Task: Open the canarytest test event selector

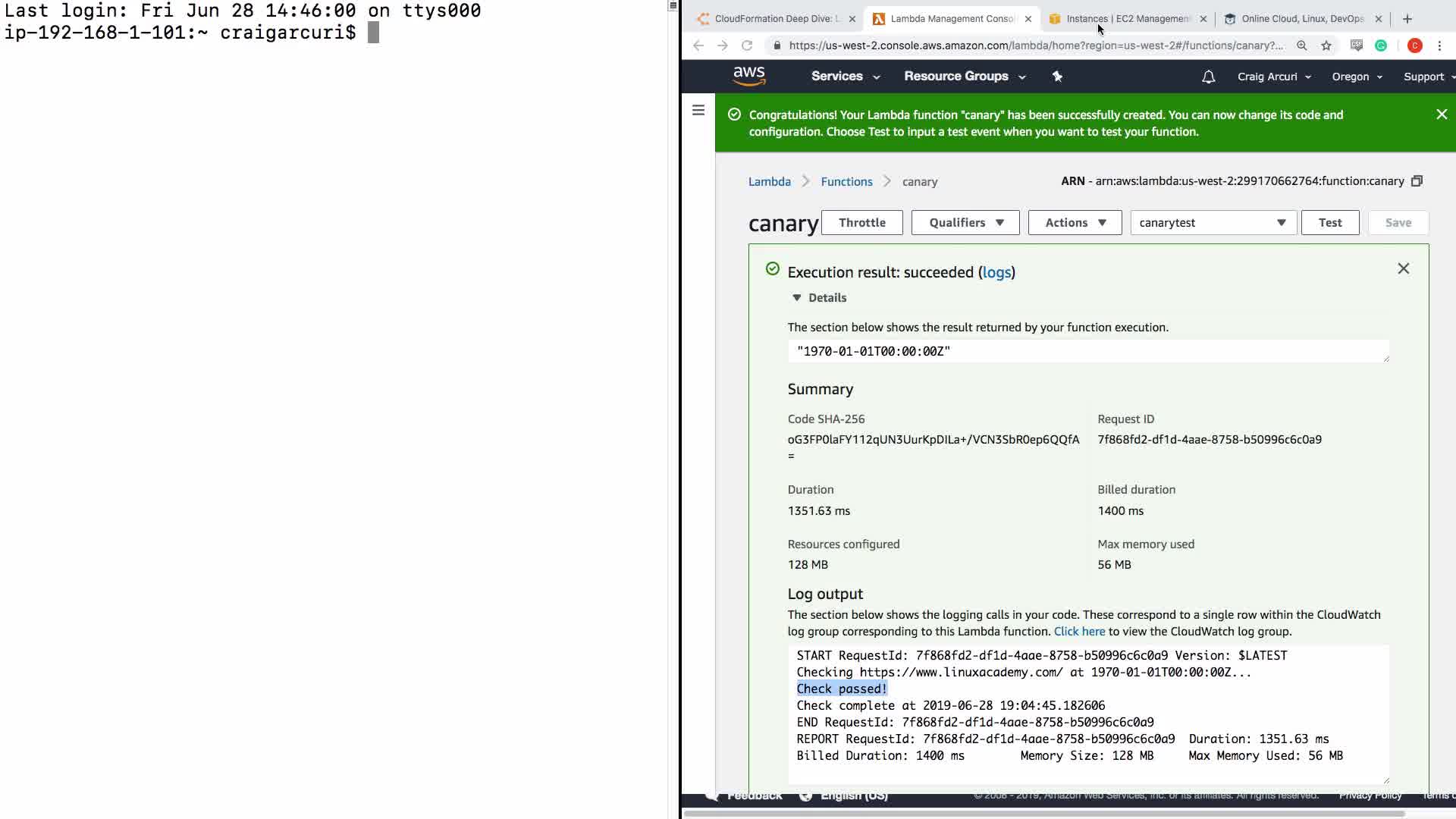Action: 1213,223
